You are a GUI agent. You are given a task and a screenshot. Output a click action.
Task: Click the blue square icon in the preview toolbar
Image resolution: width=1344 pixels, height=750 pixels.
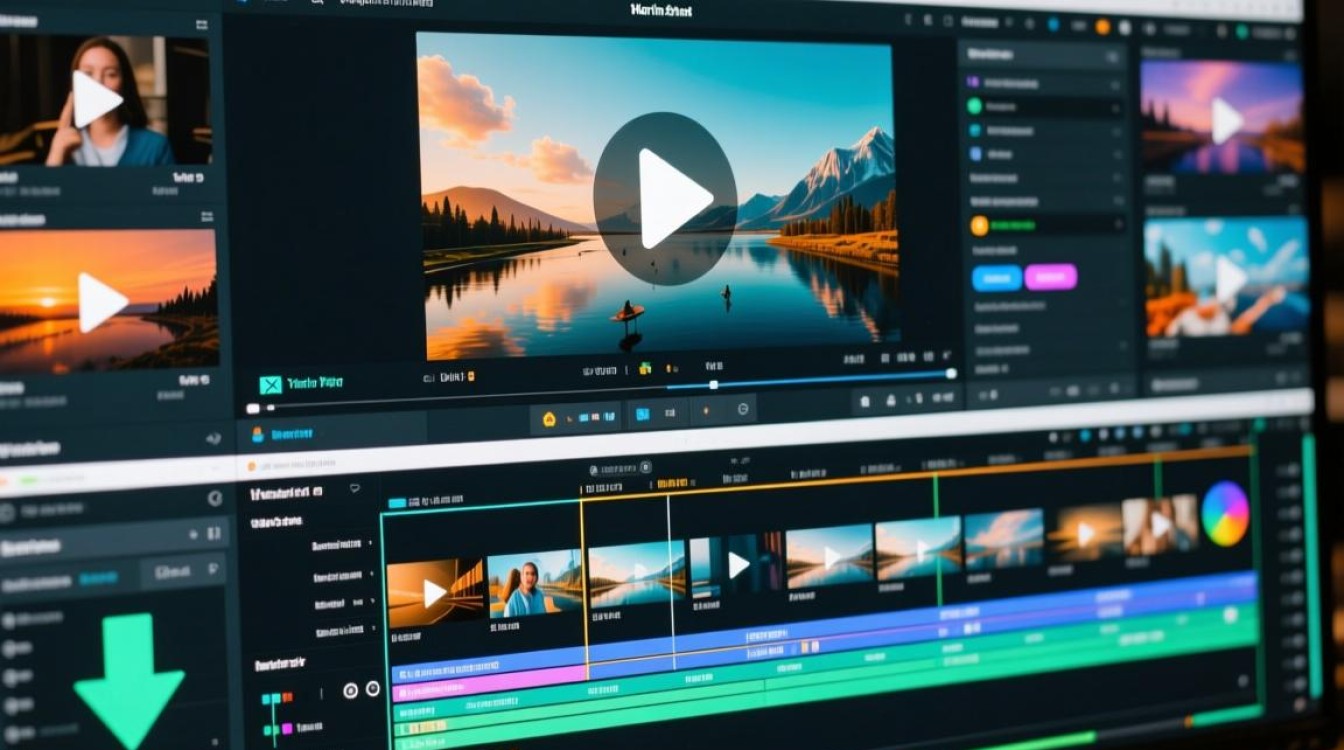[643, 414]
